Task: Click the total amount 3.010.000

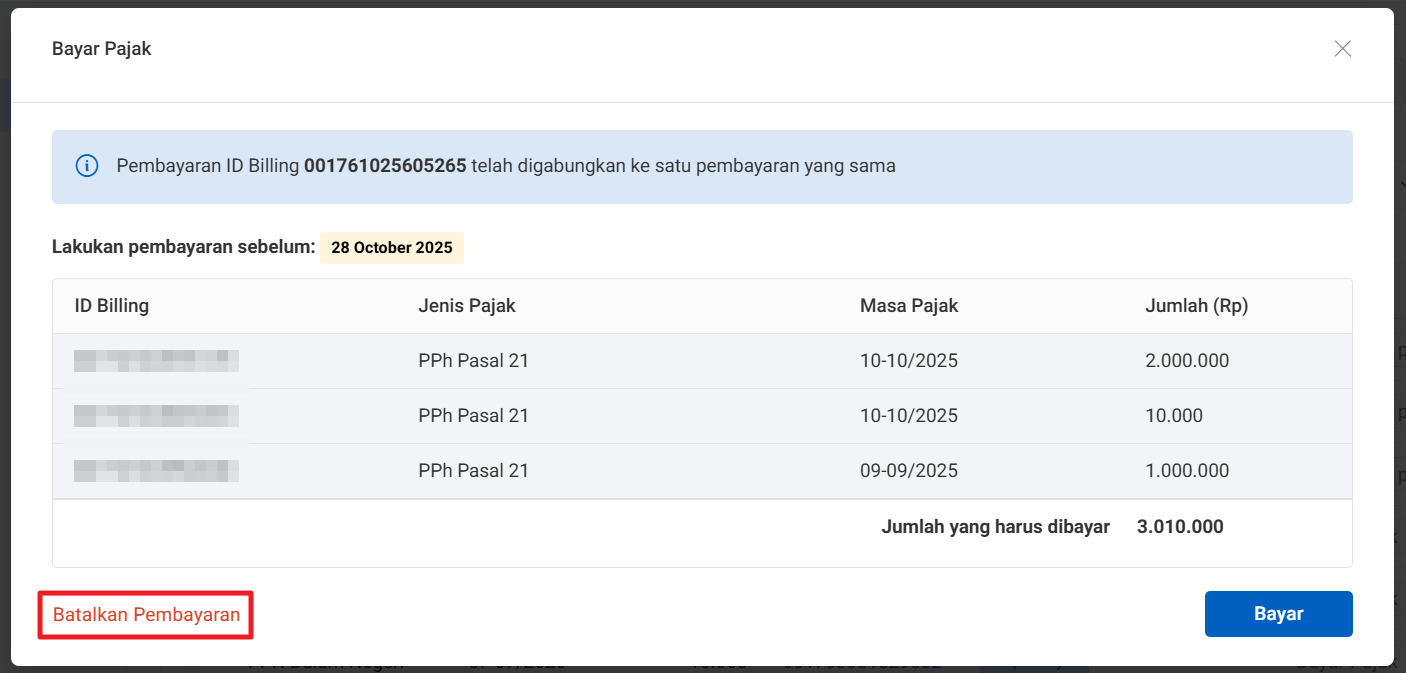Action: [1180, 527]
